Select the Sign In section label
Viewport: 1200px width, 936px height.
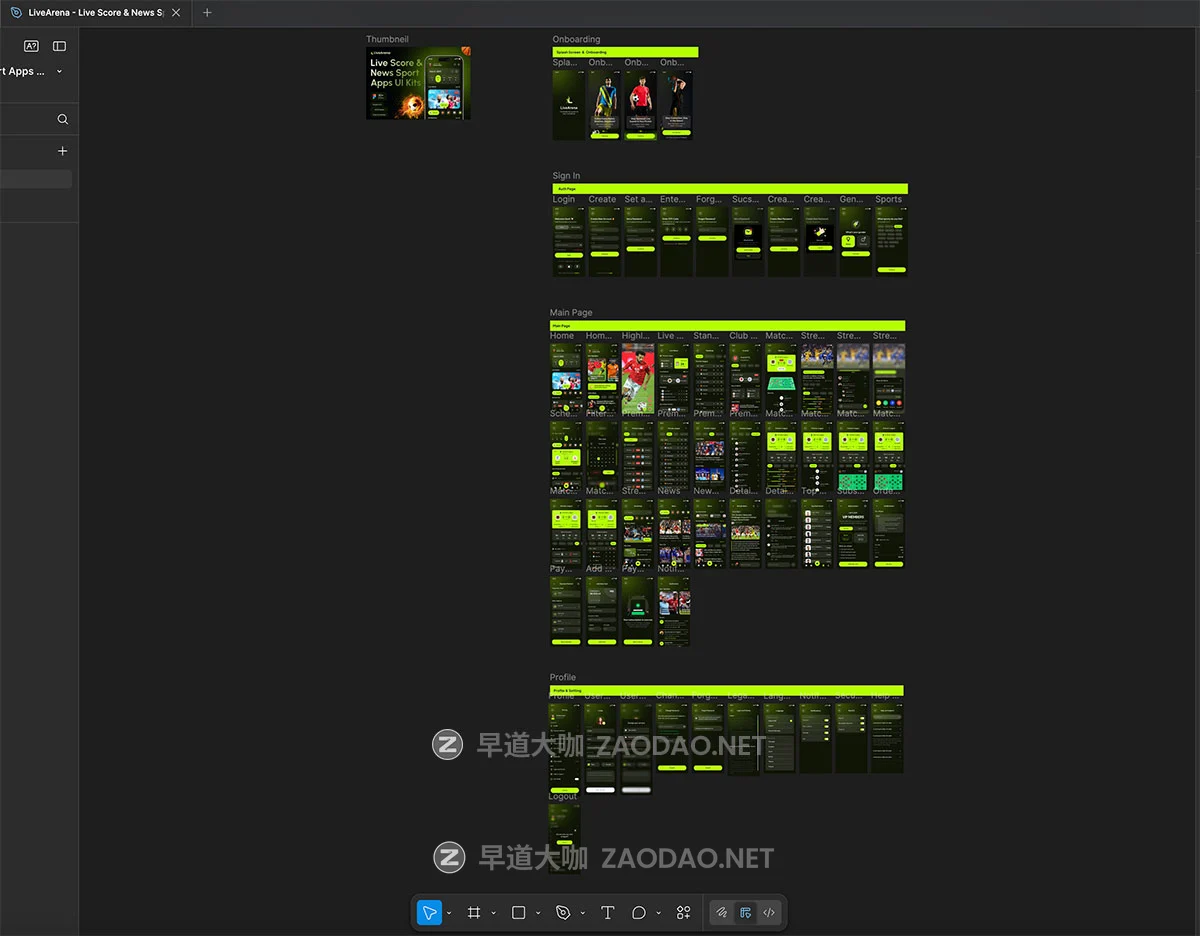566,176
